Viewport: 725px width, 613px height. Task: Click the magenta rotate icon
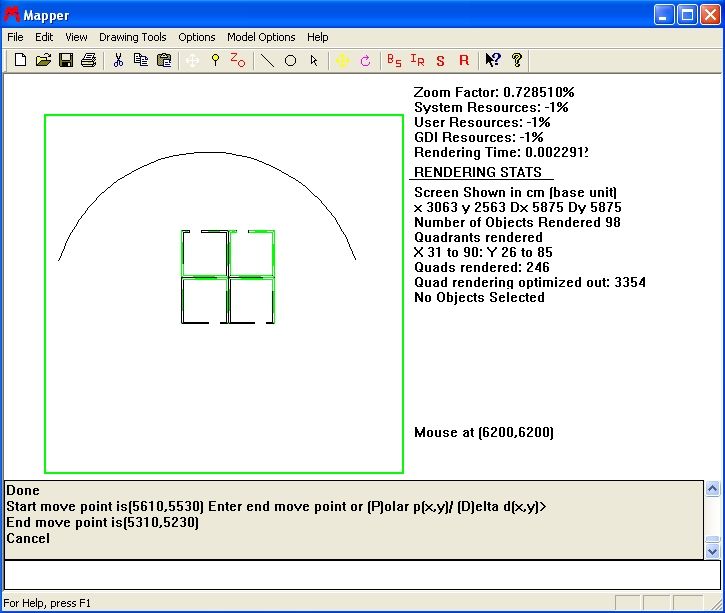coord(365,61)
